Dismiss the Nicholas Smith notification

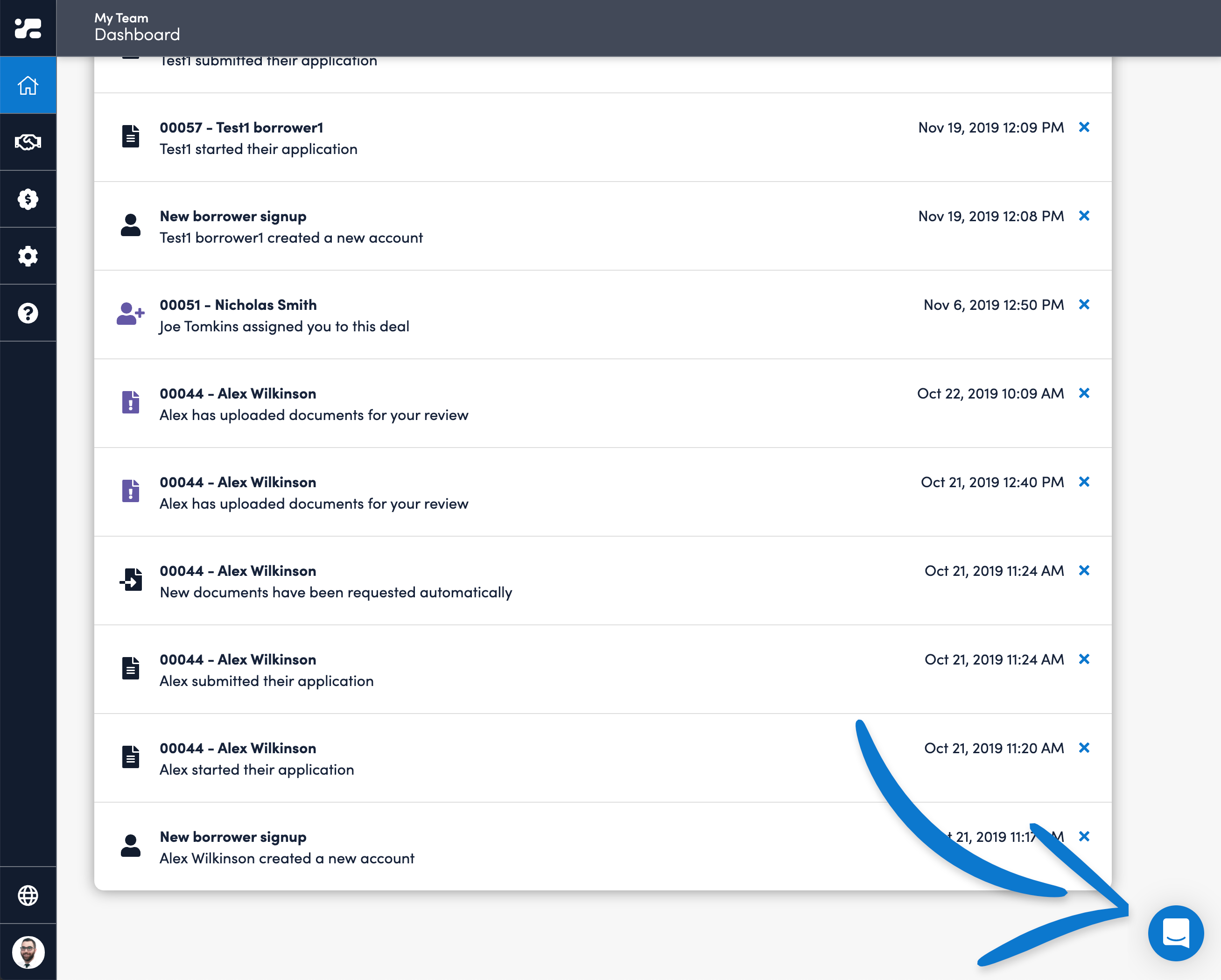click(1084, 305)
